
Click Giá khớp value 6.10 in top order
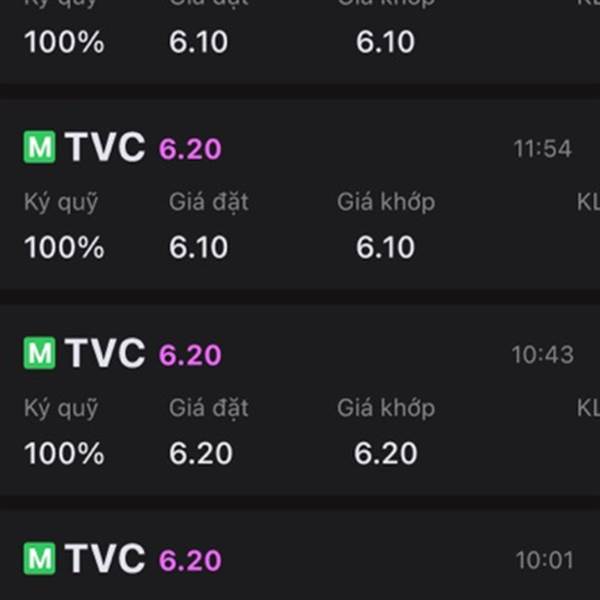pyautogui.click(x=385, y=42)
